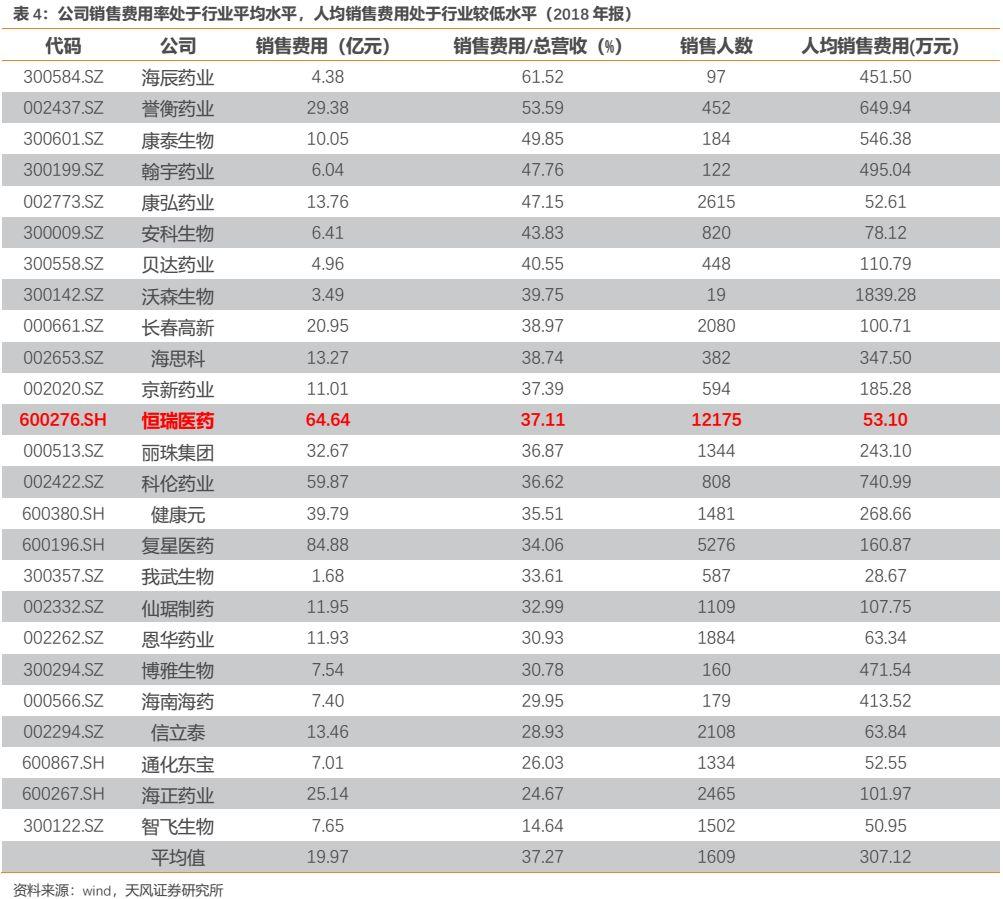Select company name 安科生物

[x=178, y=233]
